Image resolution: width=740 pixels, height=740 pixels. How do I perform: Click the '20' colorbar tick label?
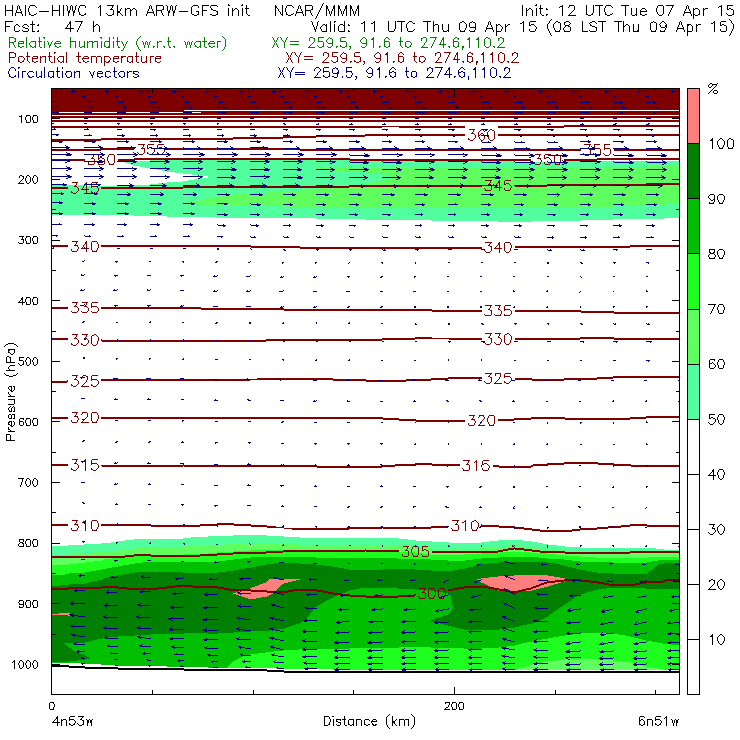pyautogui.click(x=716, y=585)
